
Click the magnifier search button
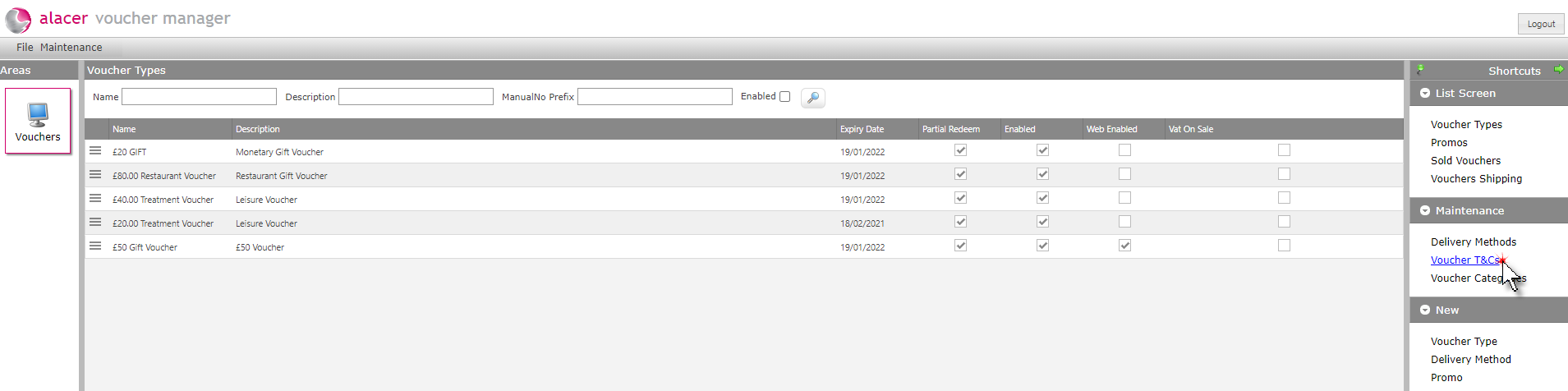[x=812, y=98]
